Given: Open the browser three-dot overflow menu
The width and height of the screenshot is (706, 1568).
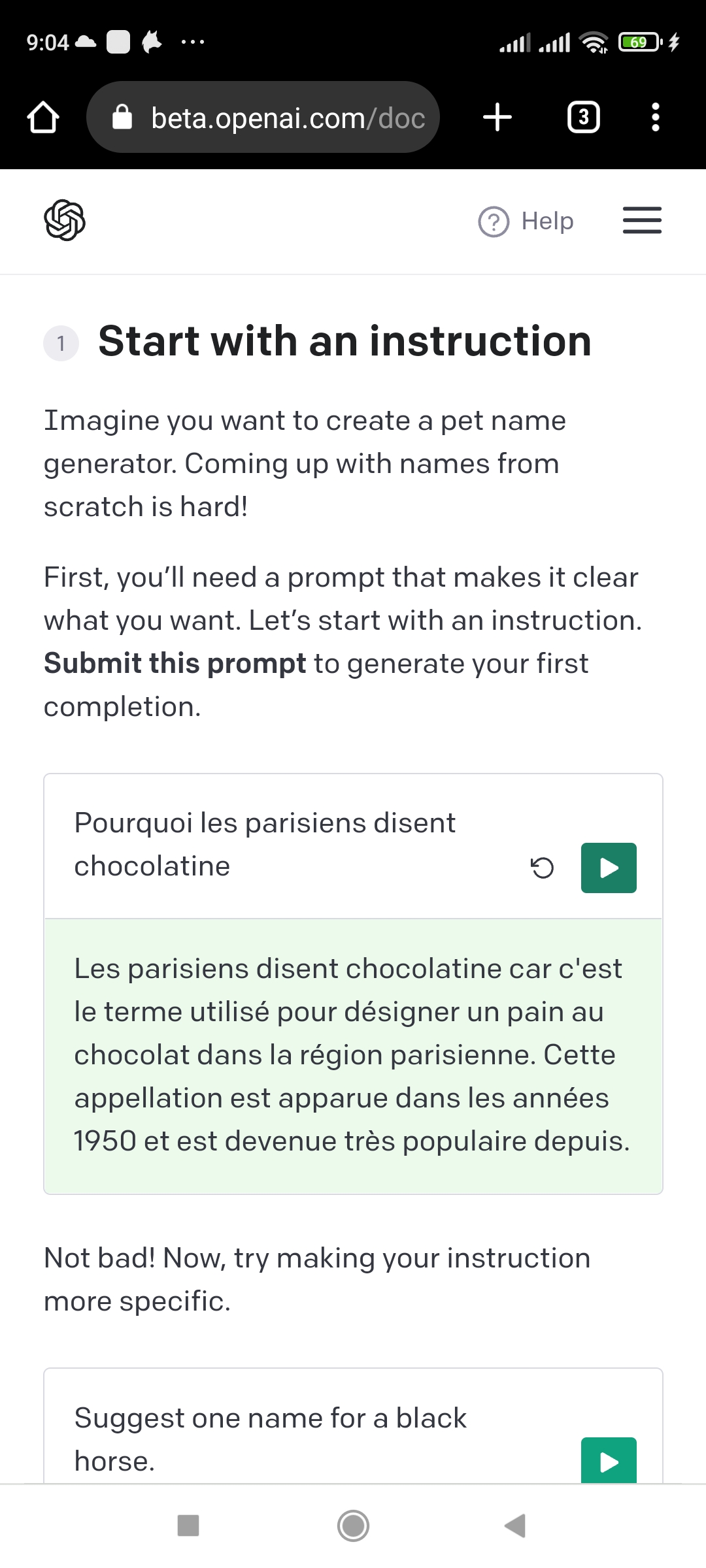Looking at the screenshot, I should click(655, 118).
